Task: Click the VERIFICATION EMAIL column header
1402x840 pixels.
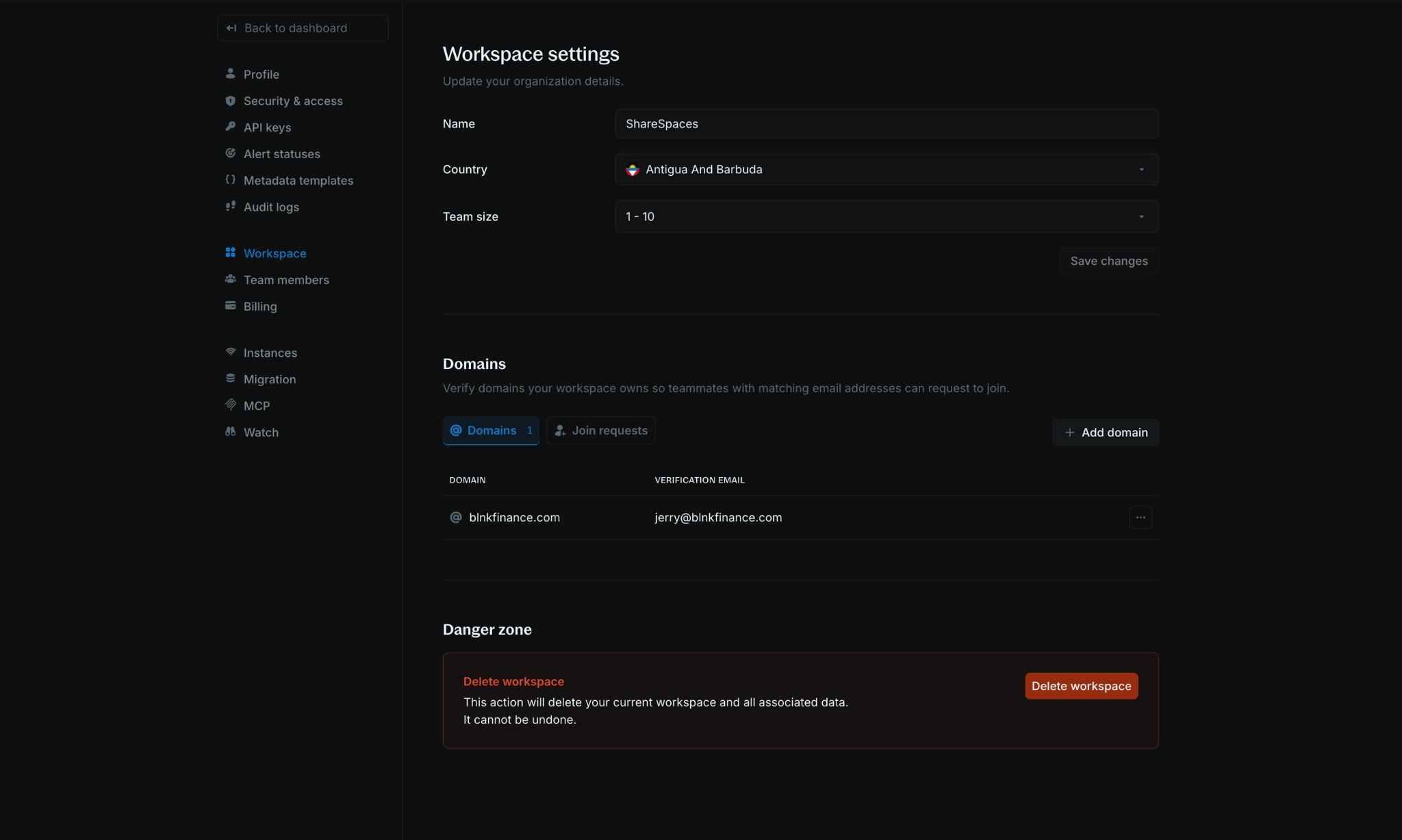Action: (x=700, y=480)
